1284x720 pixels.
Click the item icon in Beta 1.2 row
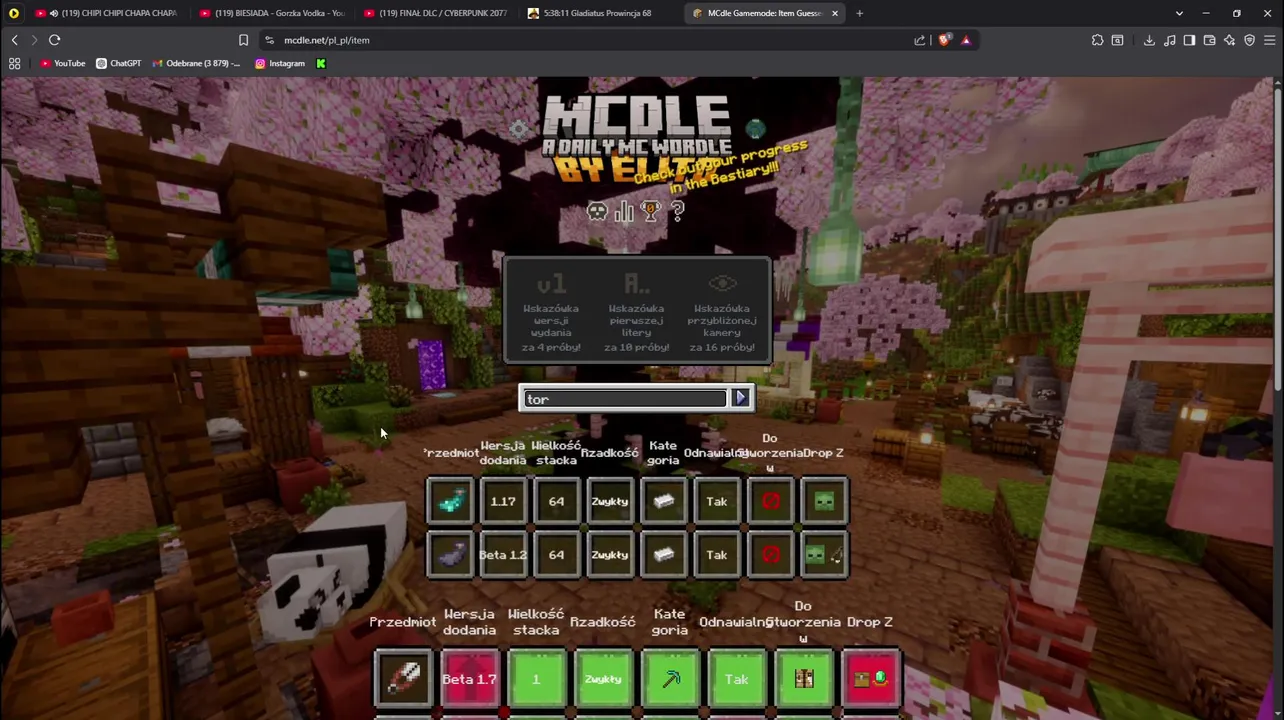pyautogui.click(x=450, y=555)
